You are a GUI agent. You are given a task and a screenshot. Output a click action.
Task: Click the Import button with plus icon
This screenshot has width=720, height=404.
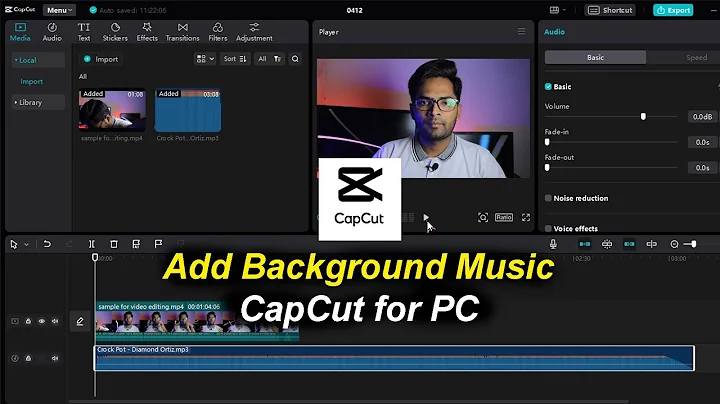pyautogui.click(x=101, y=59)
